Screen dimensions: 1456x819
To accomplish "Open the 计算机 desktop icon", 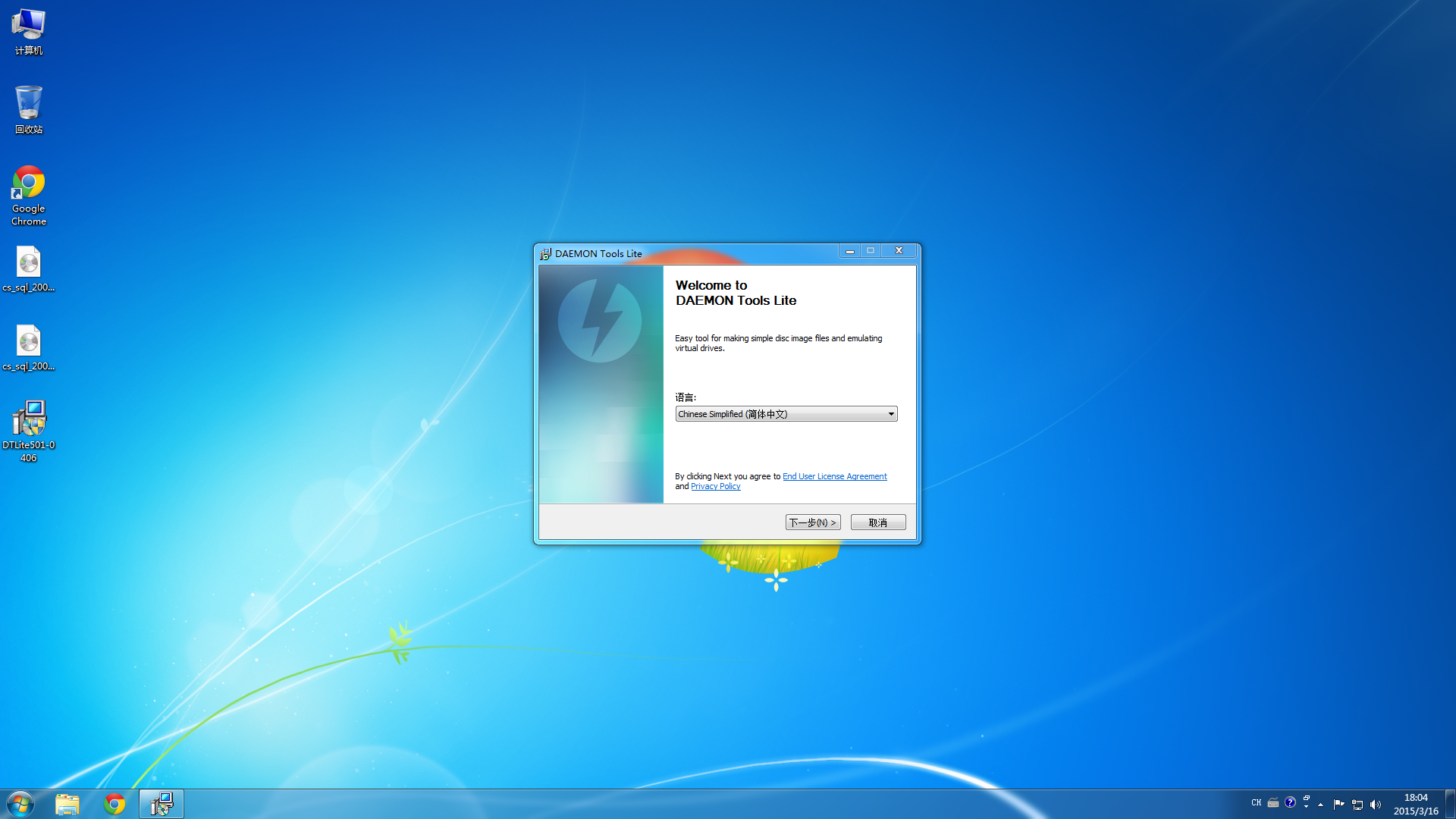I will [29, 32].
